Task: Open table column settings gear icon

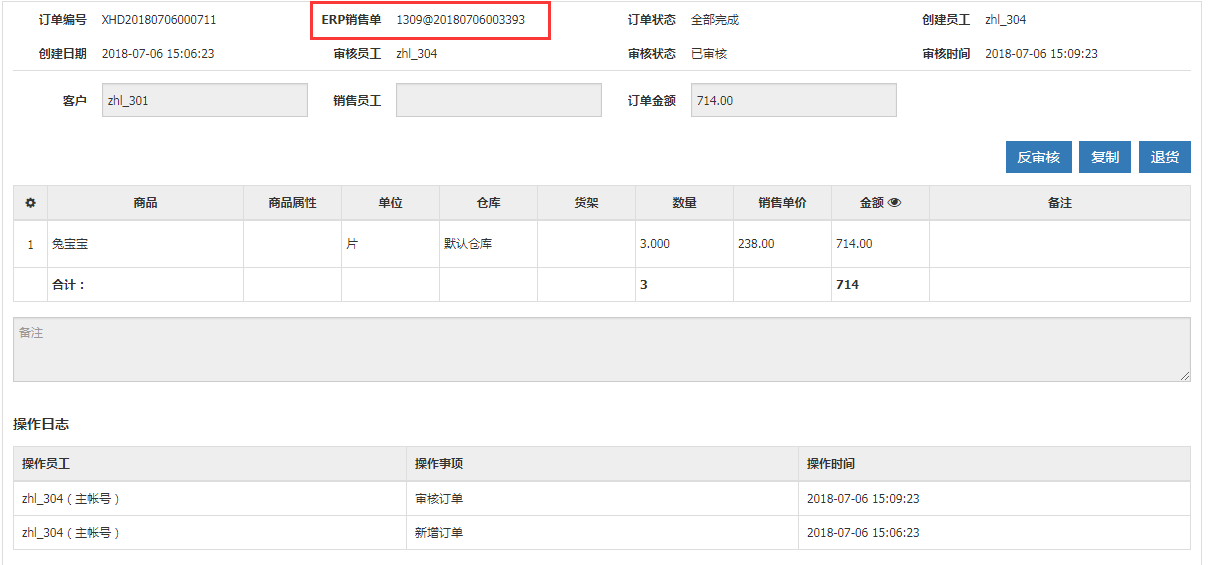Action: click(x=30, y=203)
